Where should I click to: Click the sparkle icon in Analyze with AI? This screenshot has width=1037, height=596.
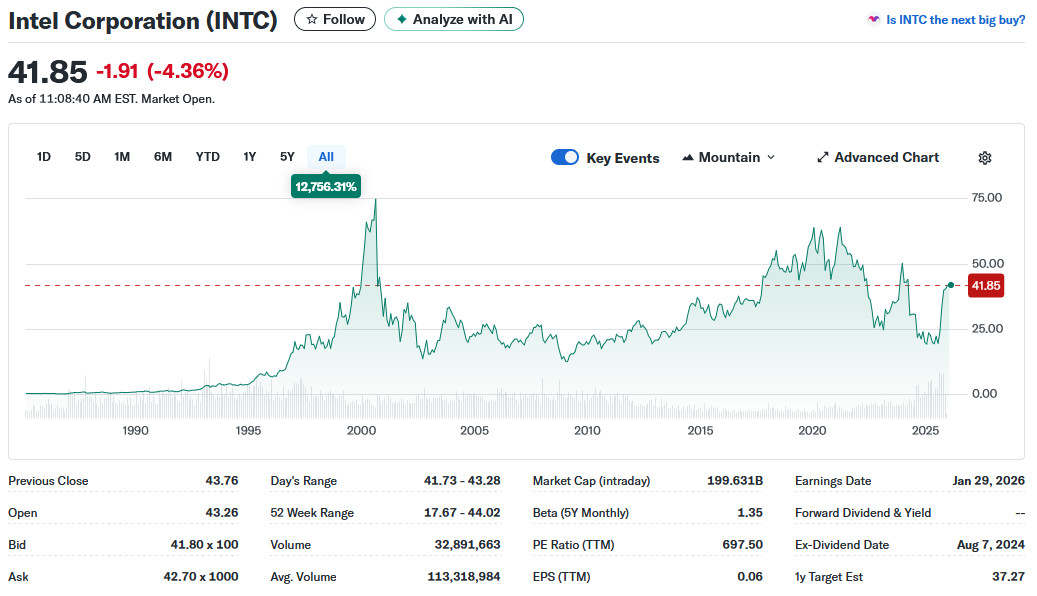[402, 19]
